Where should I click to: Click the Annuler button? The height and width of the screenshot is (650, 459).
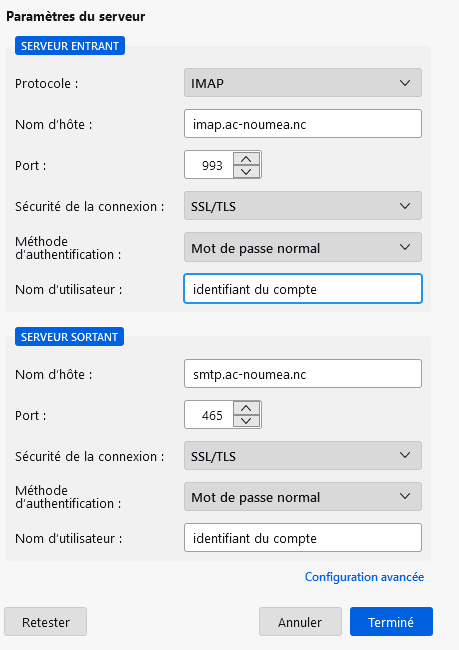pos(300,622)
